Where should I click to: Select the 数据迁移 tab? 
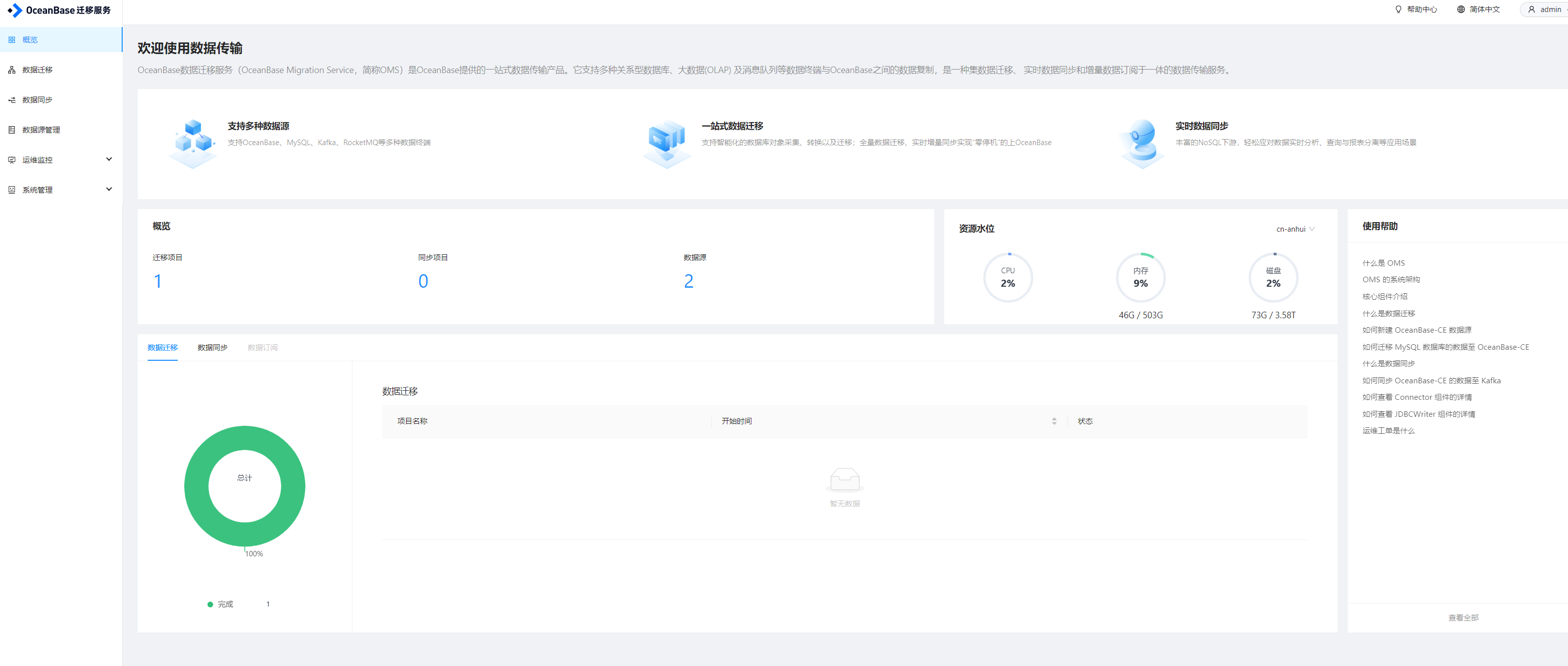pyautogui.click(x=163, y=347)
